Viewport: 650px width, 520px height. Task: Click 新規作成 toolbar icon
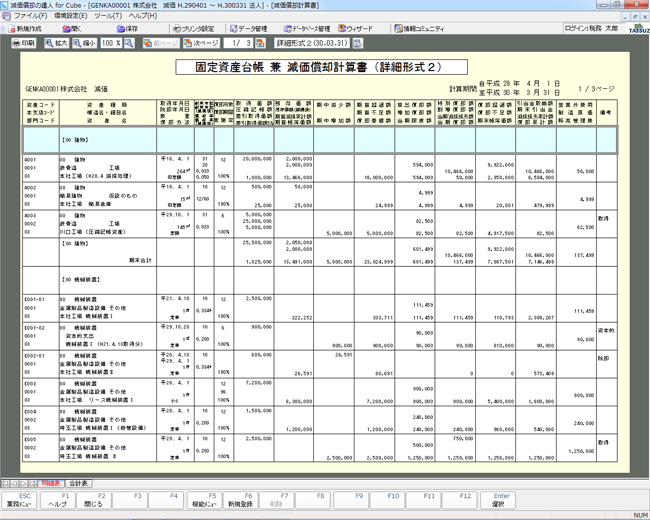click(25, 29)
